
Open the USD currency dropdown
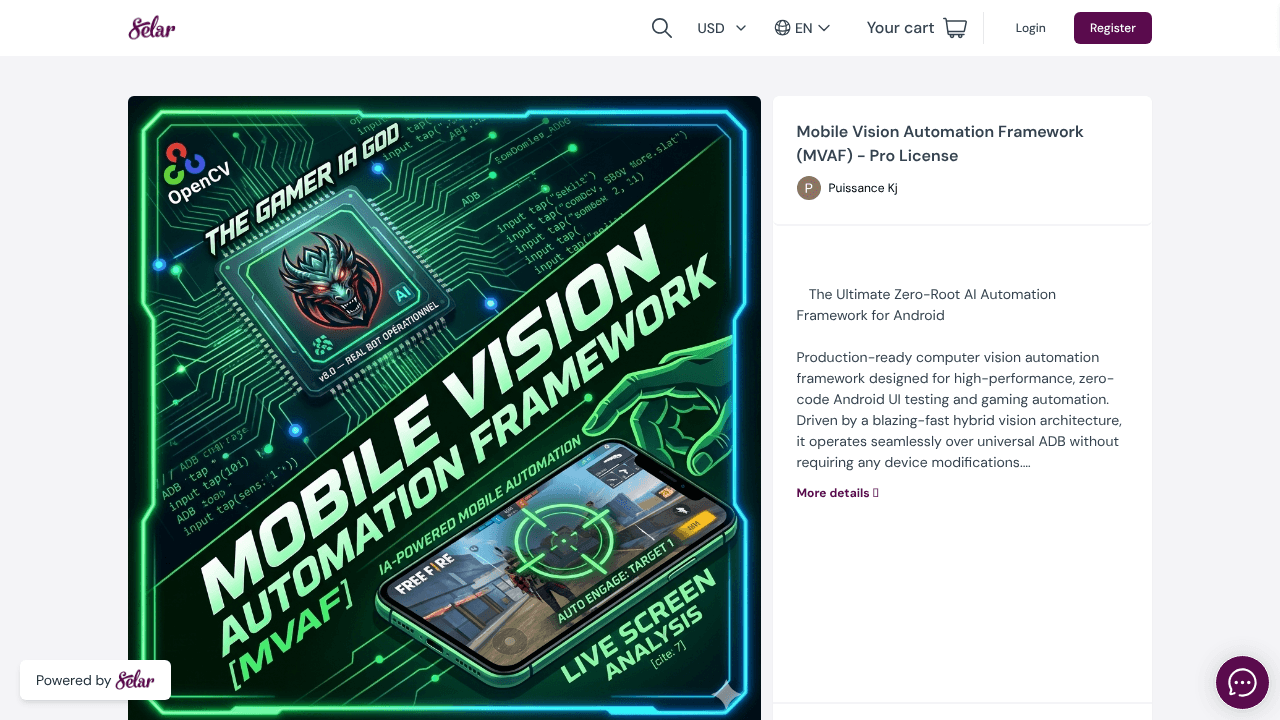[x=721, y=28]
